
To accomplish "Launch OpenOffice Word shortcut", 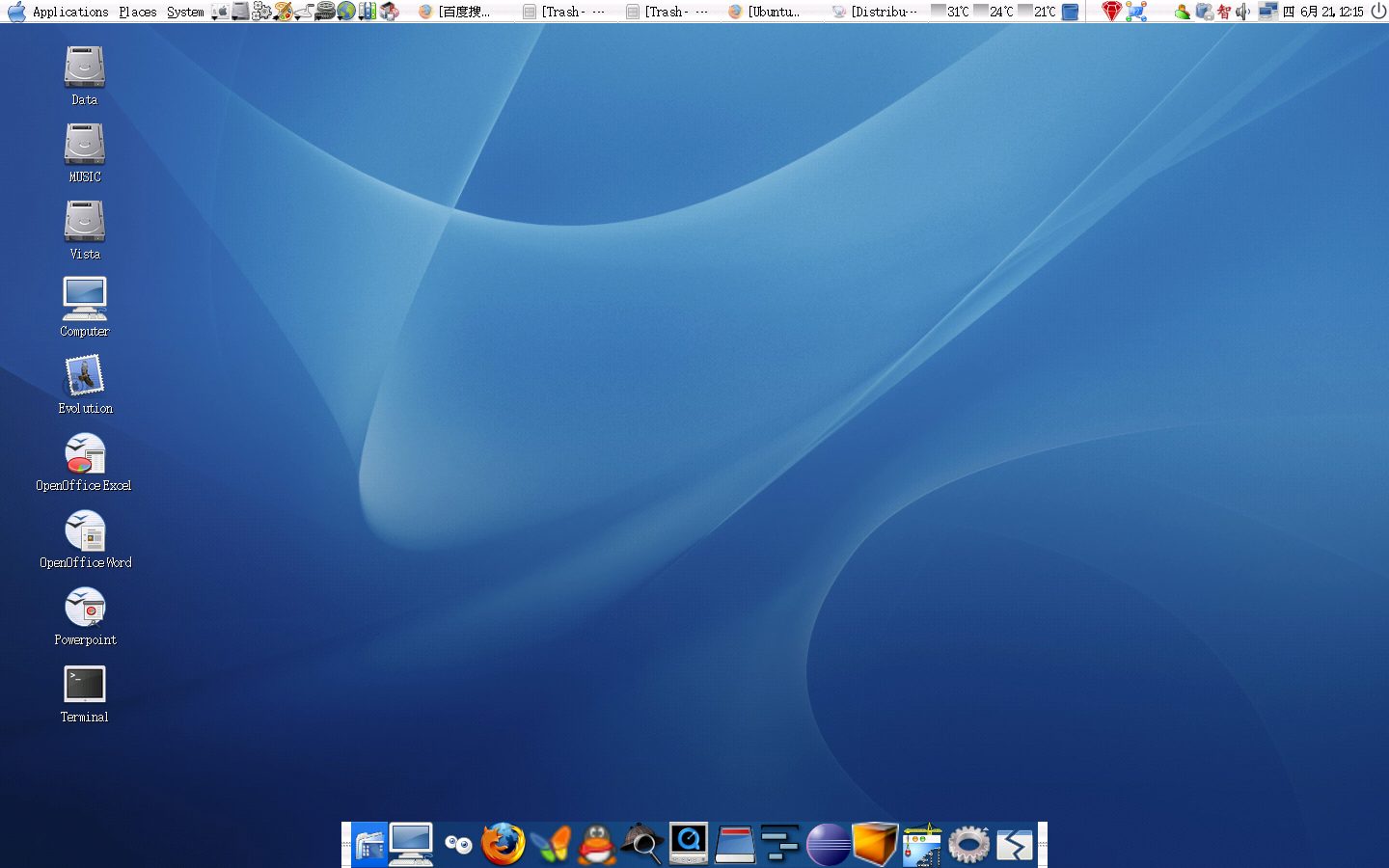I will (x=85, y=538).
